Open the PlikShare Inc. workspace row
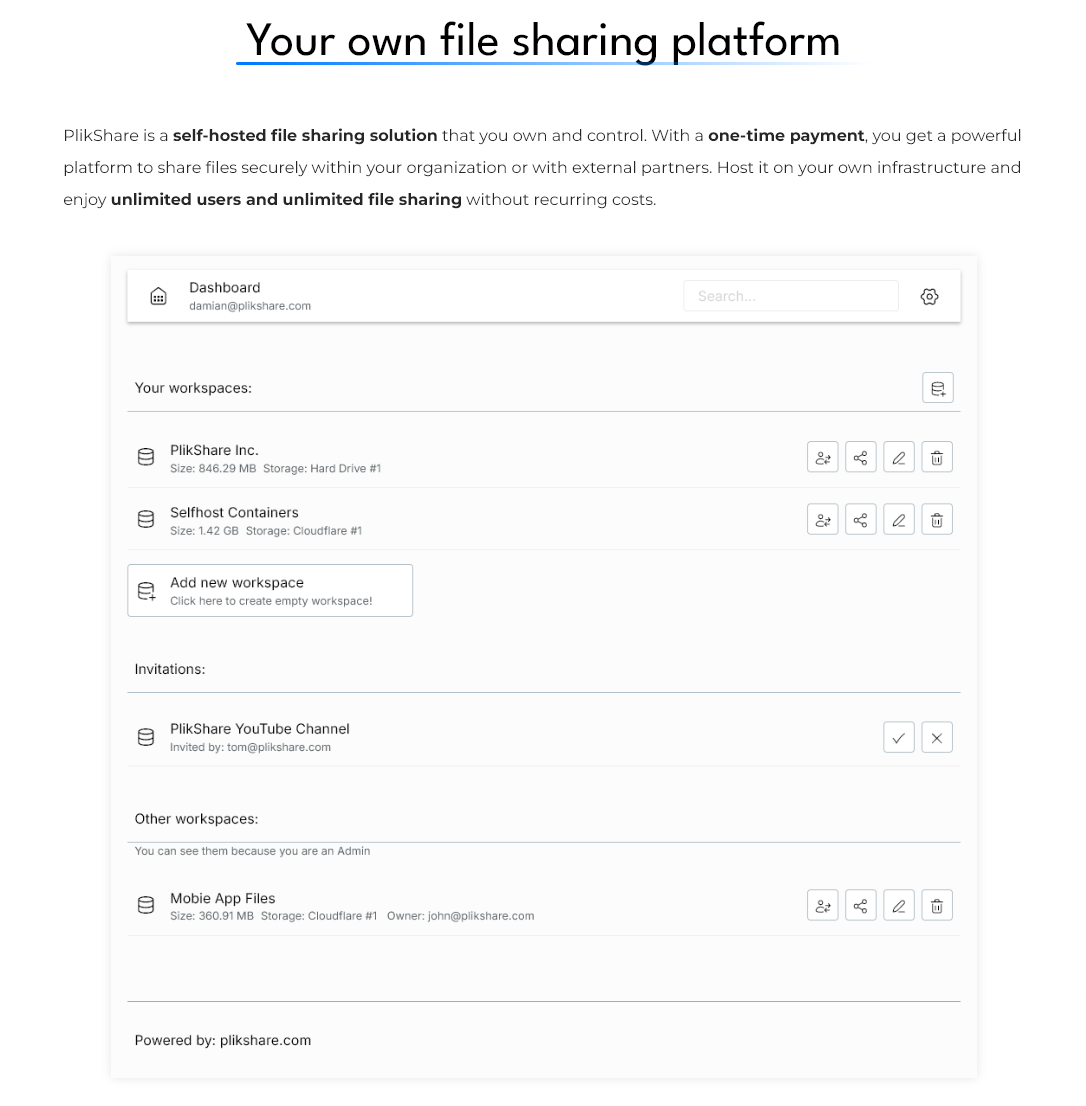Screen dimensions: 1086x1106 click(x=544, y=458)
